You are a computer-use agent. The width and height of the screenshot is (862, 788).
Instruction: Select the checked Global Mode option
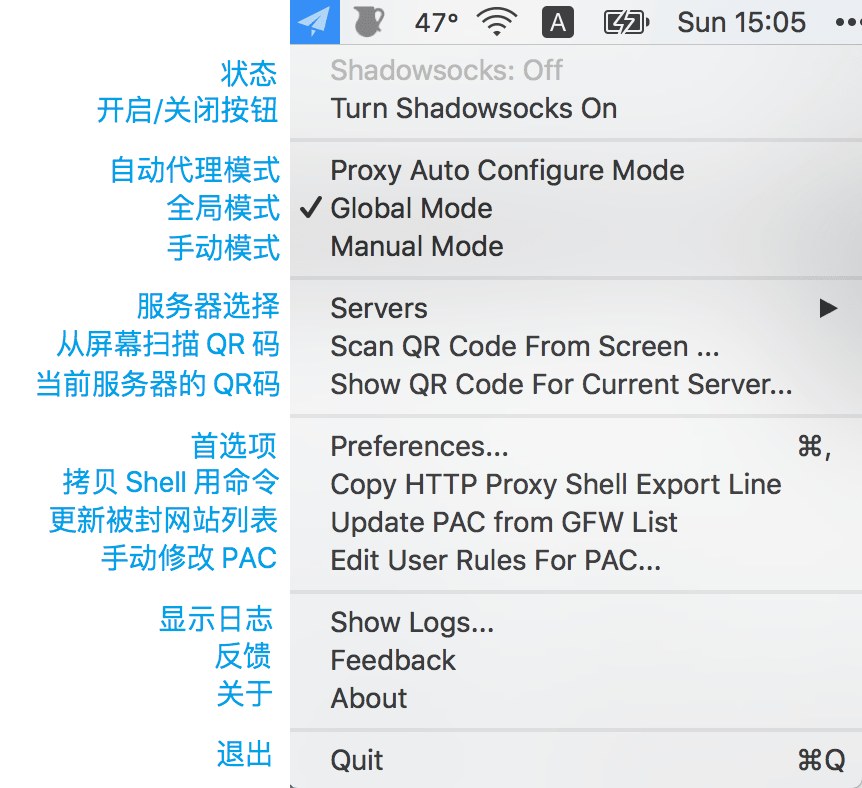click(x=576, y=208)
